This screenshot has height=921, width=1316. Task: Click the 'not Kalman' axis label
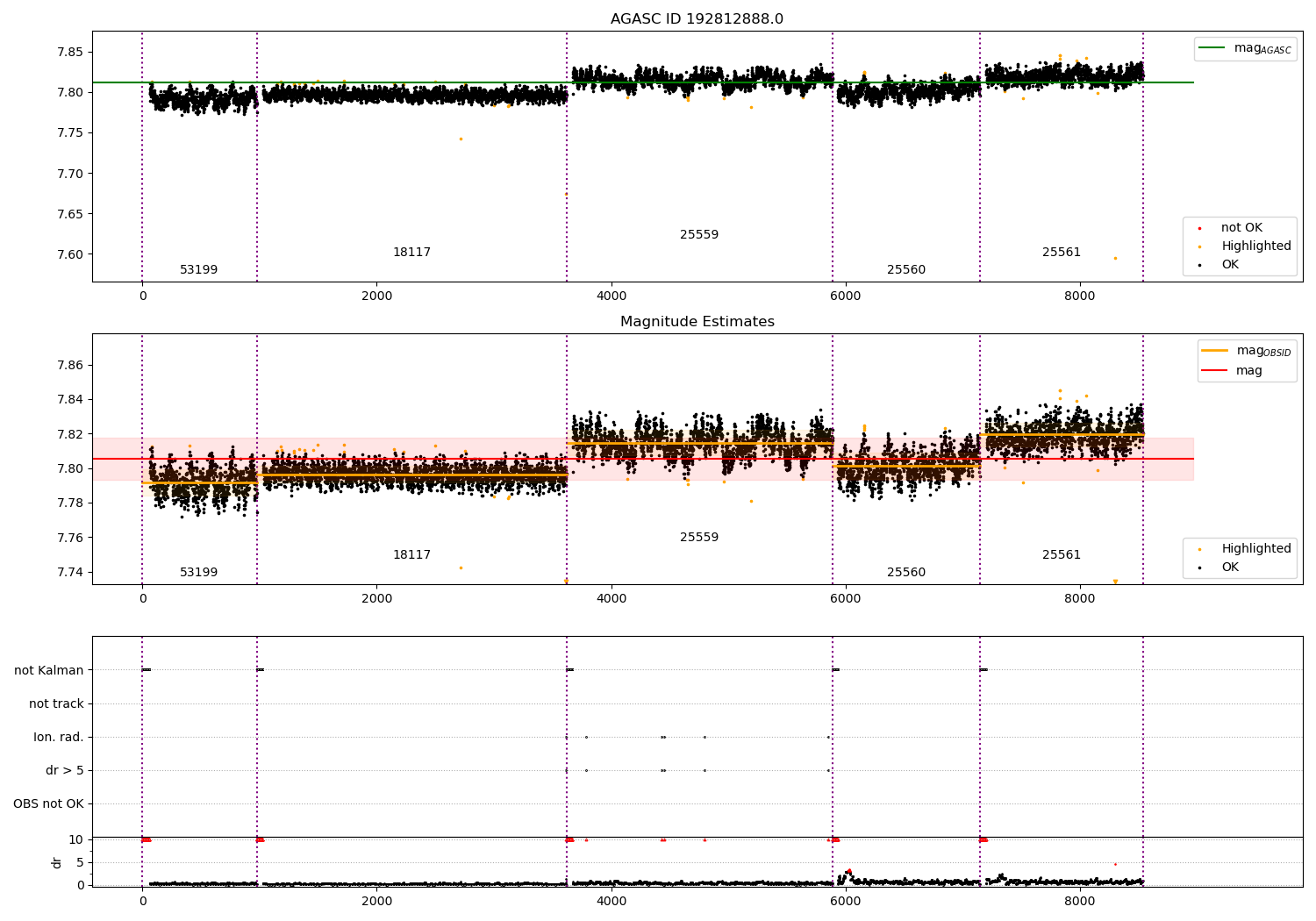[49, 671]
